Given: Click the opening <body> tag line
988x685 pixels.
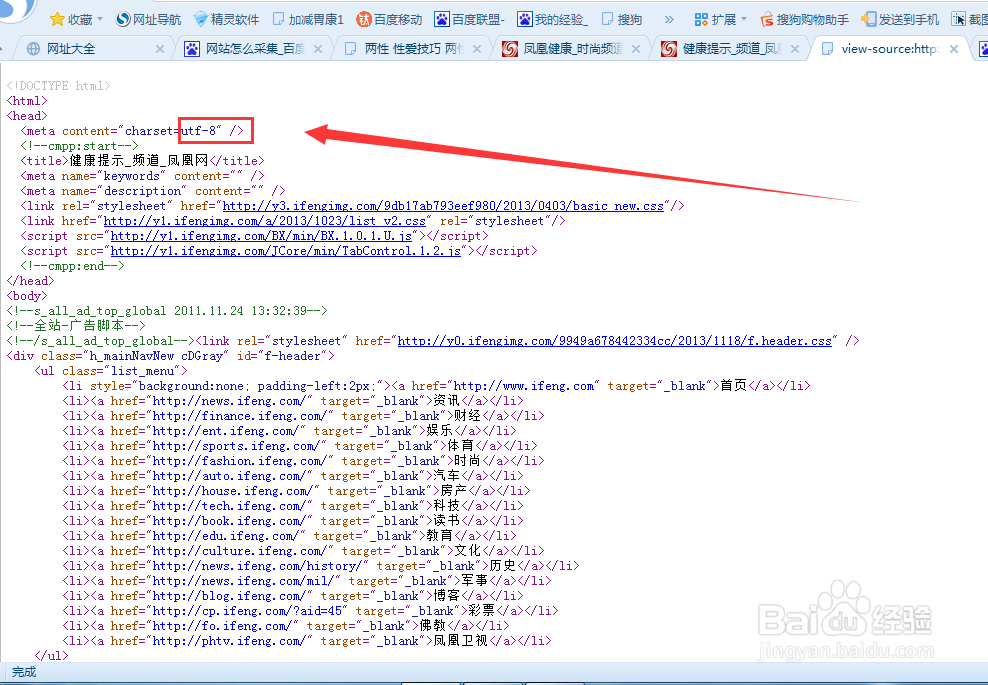Looking at the screenshot, I should point(27,296).
